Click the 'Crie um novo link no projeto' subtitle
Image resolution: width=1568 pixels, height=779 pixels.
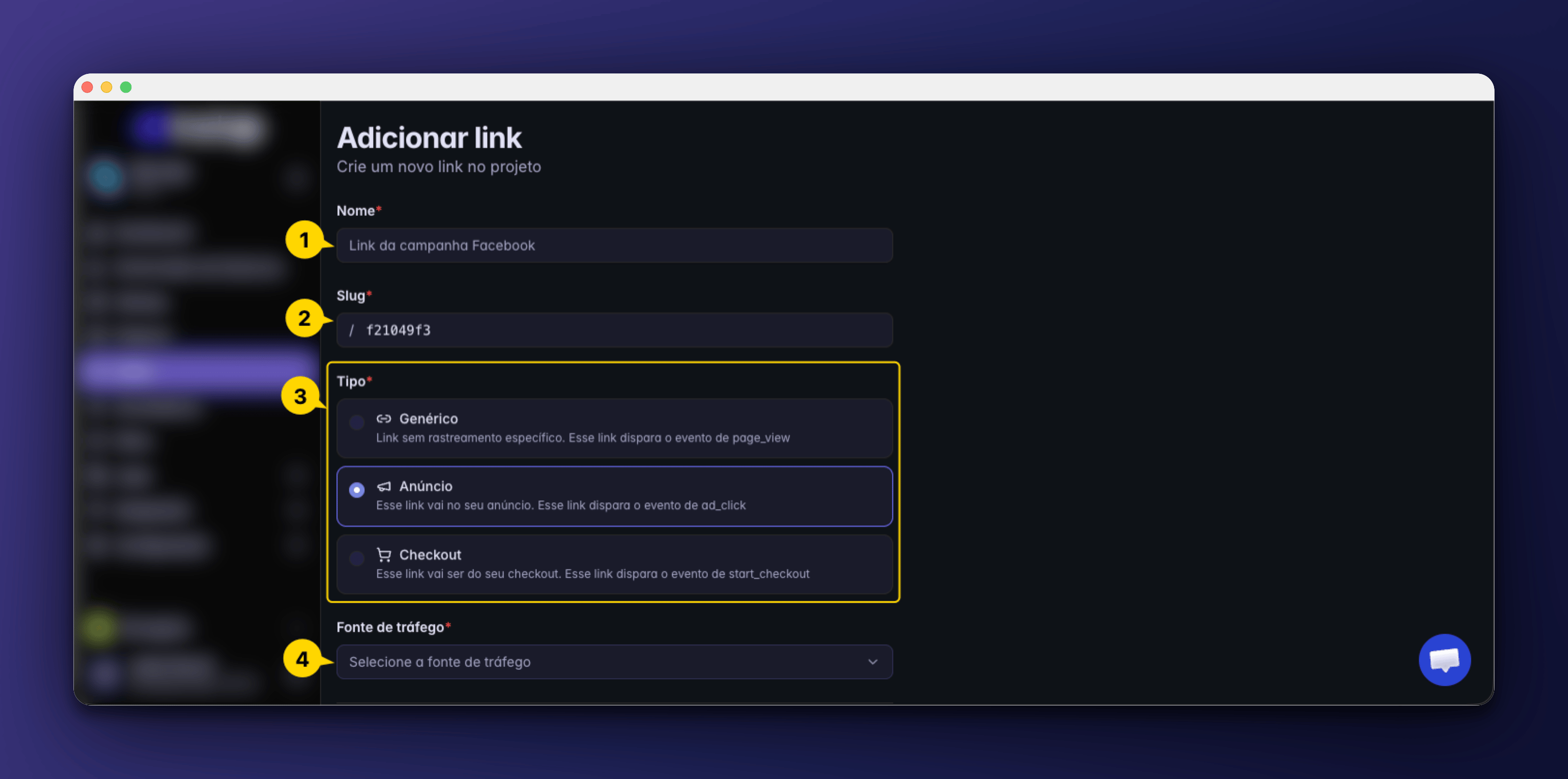point(439,167)
